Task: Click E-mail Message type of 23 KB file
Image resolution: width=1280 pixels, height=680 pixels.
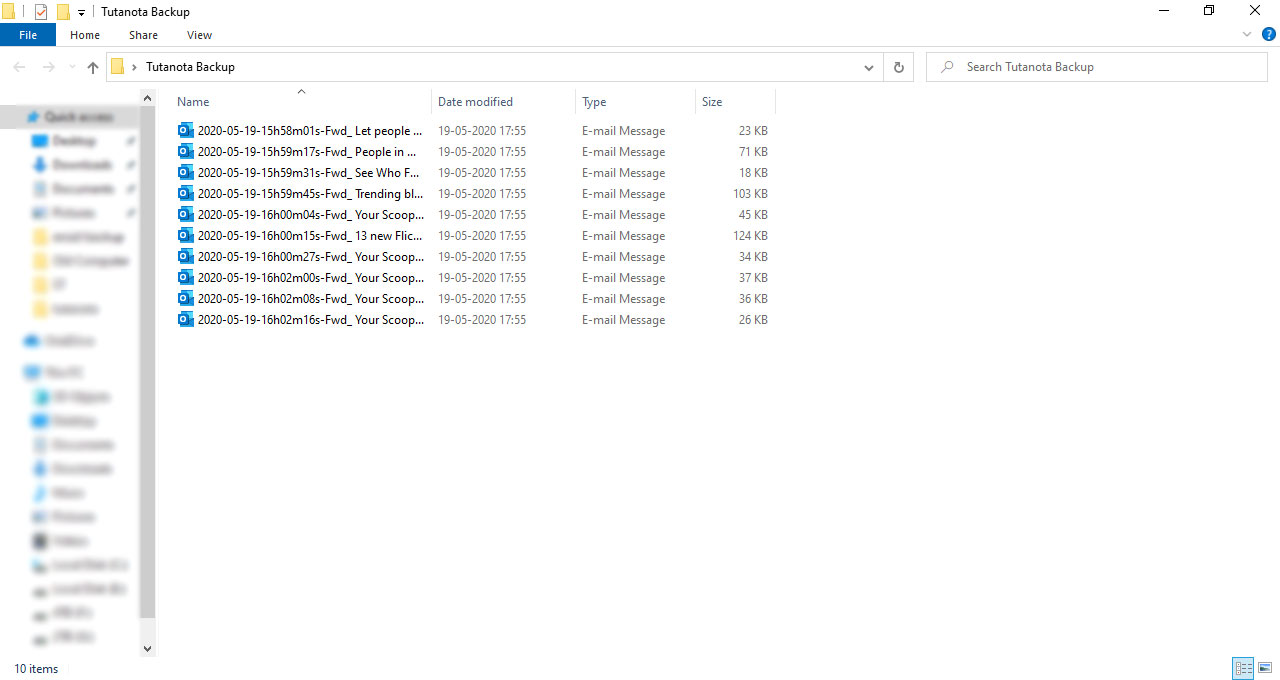Action: click(x=623, y=131)
